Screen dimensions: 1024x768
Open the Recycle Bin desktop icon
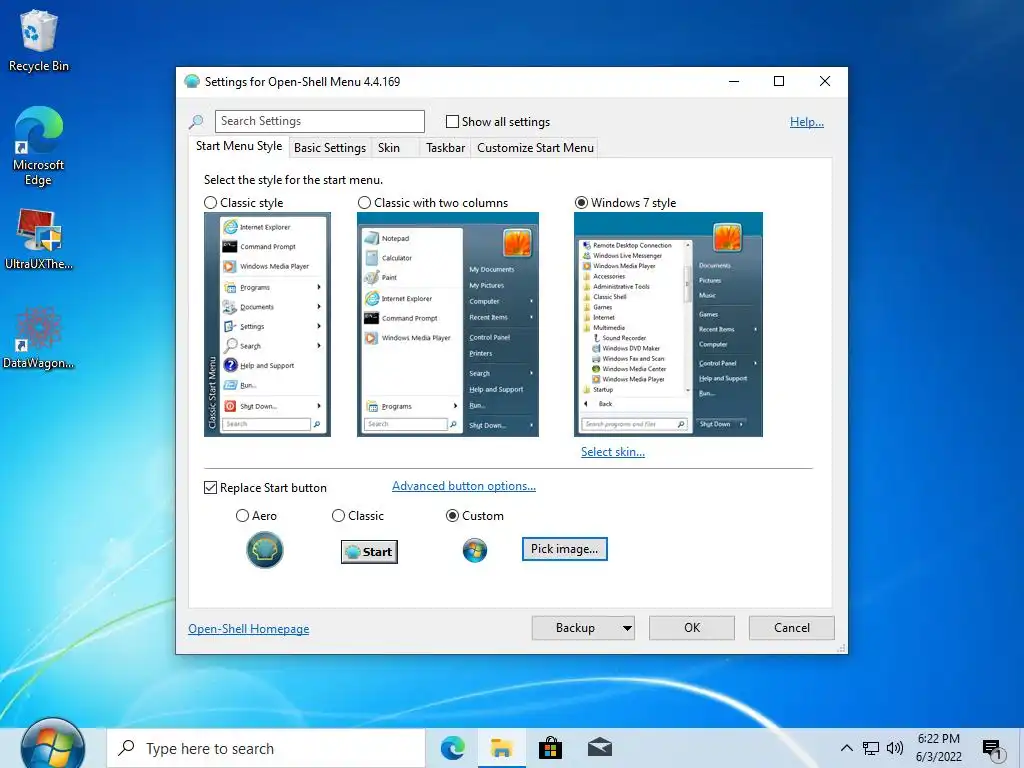39,40
